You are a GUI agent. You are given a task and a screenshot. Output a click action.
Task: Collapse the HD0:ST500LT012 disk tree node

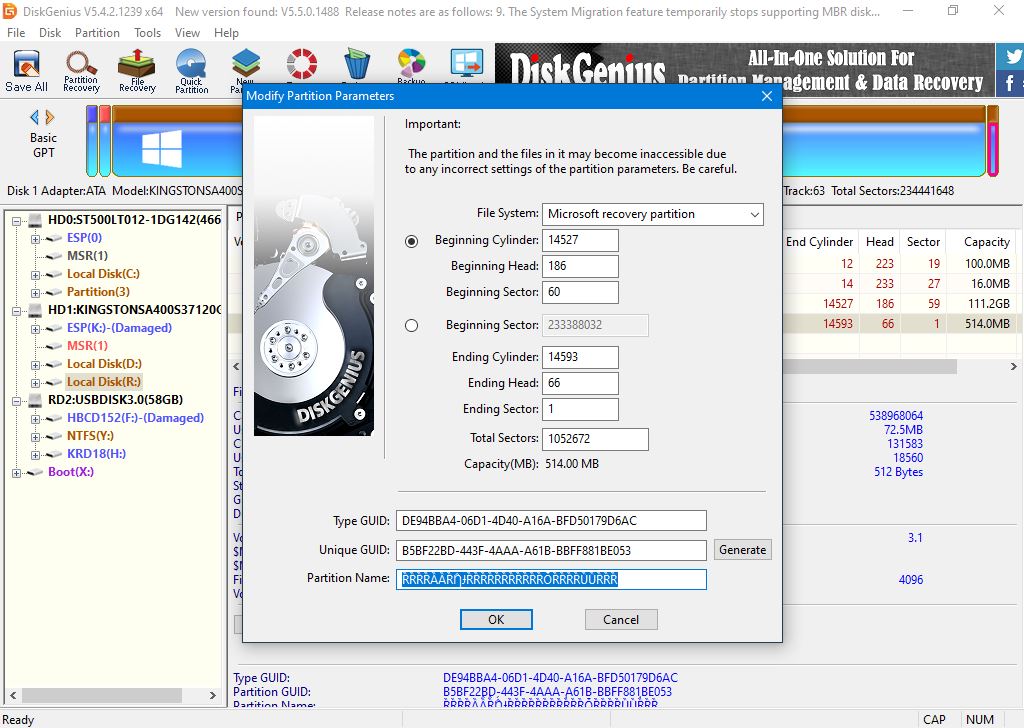point(17,220)
